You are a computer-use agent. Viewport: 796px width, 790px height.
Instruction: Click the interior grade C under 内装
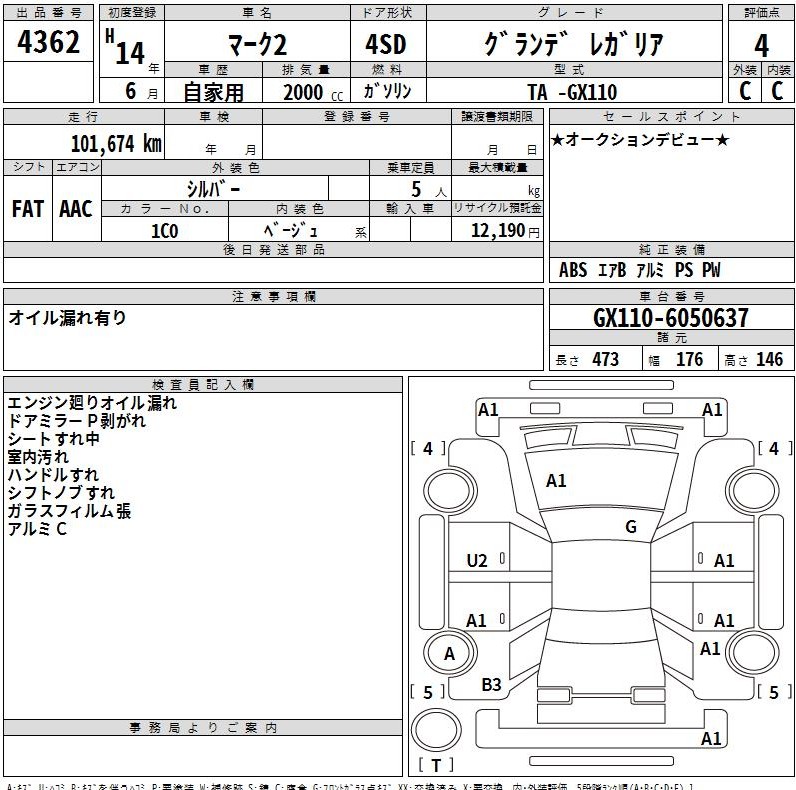777,91
